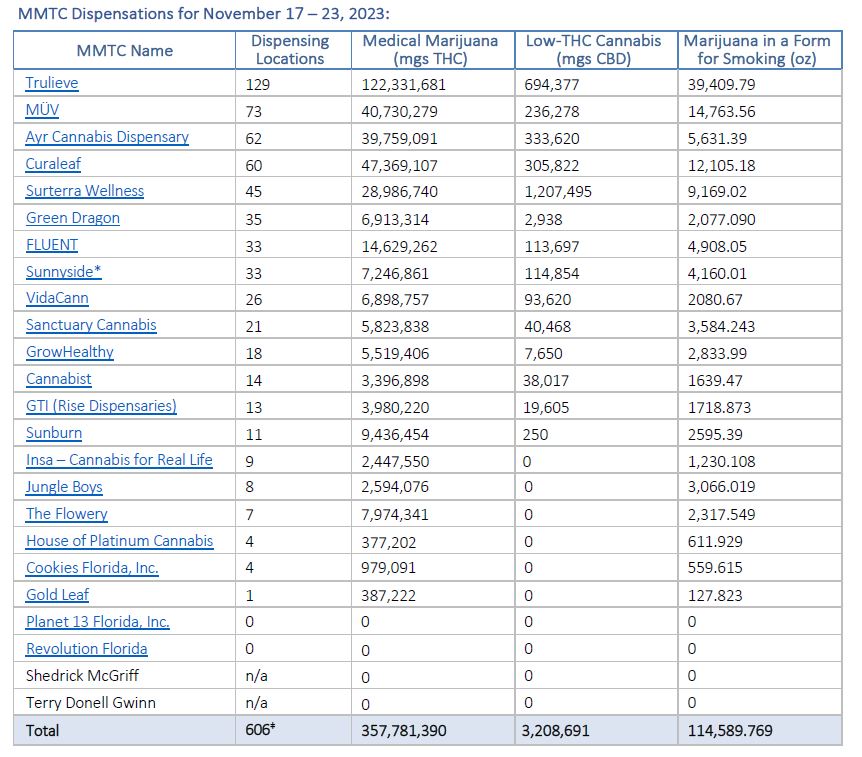This screenshot has height=757, width=862.
Task: Open the Sunburn link
Action: point(54,433)
